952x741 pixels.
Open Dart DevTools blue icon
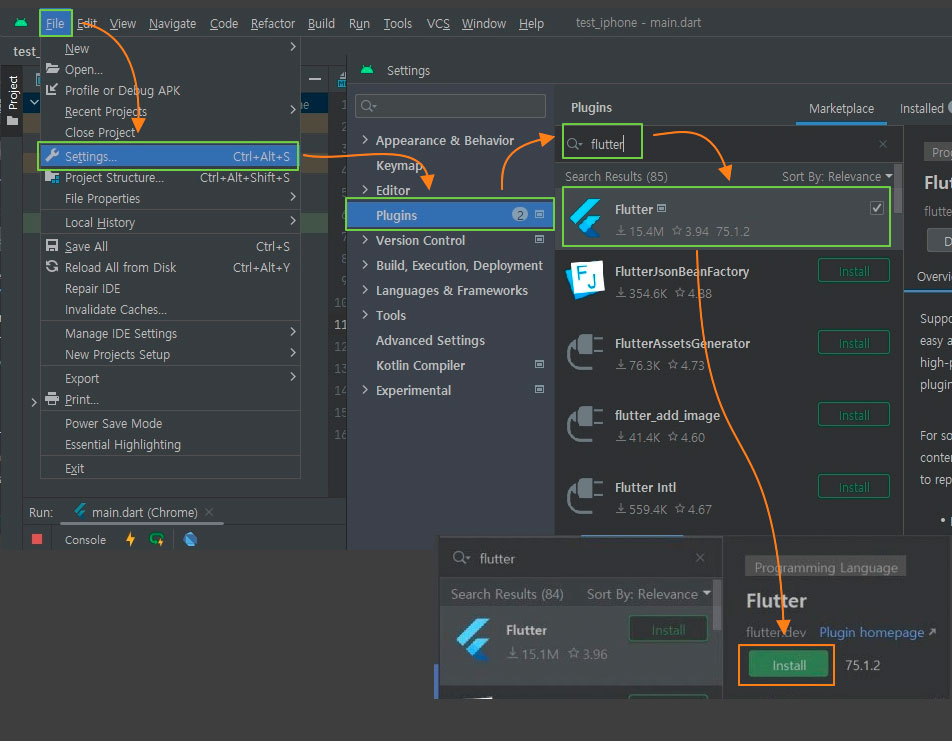point(190,539)
